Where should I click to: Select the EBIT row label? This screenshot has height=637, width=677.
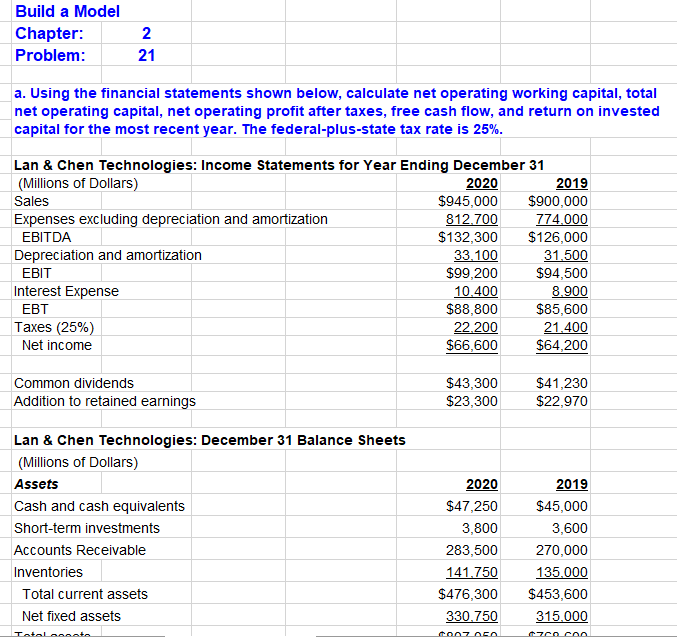tap(37, 273)
